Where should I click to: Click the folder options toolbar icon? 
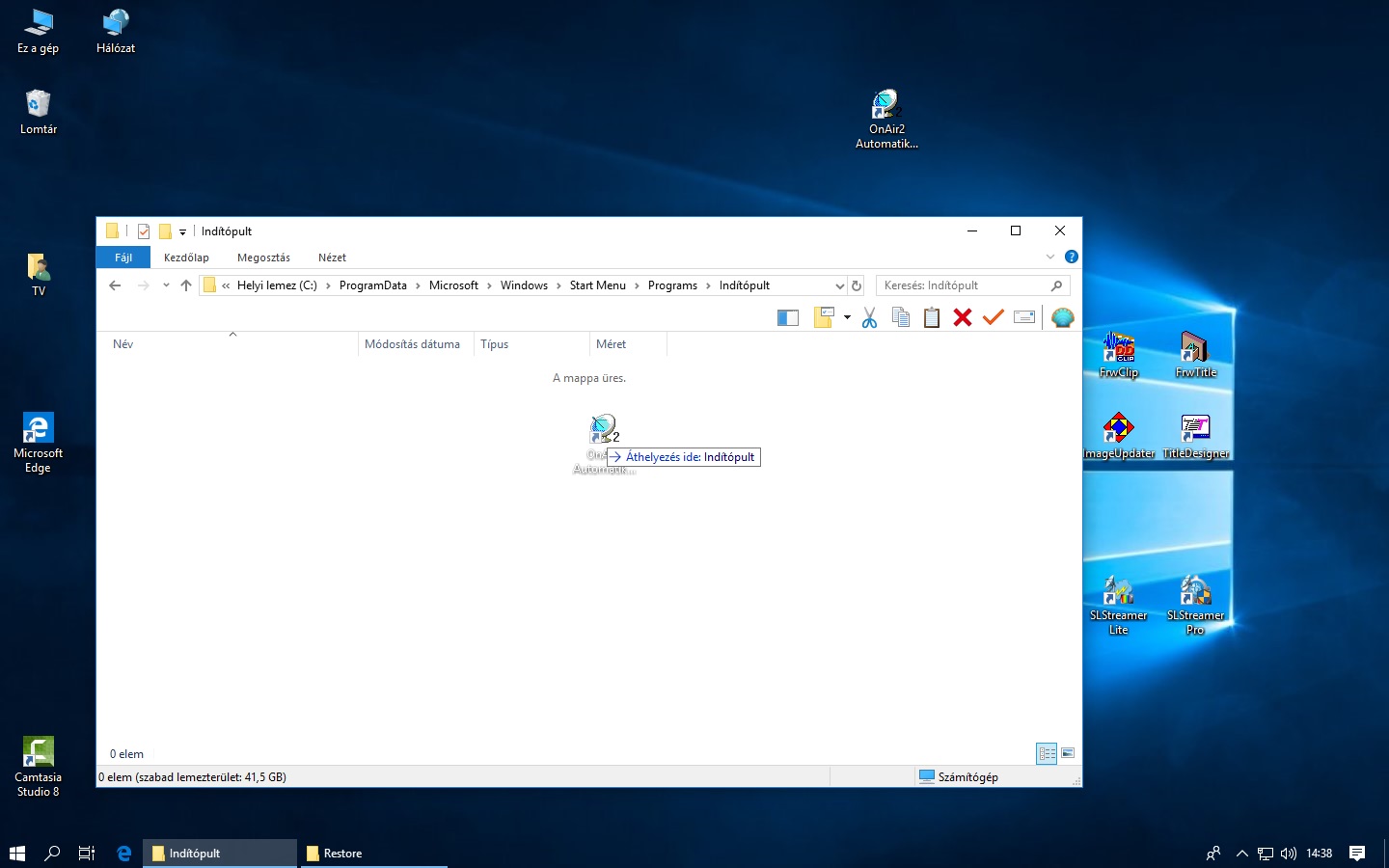[x=824, y=317]
